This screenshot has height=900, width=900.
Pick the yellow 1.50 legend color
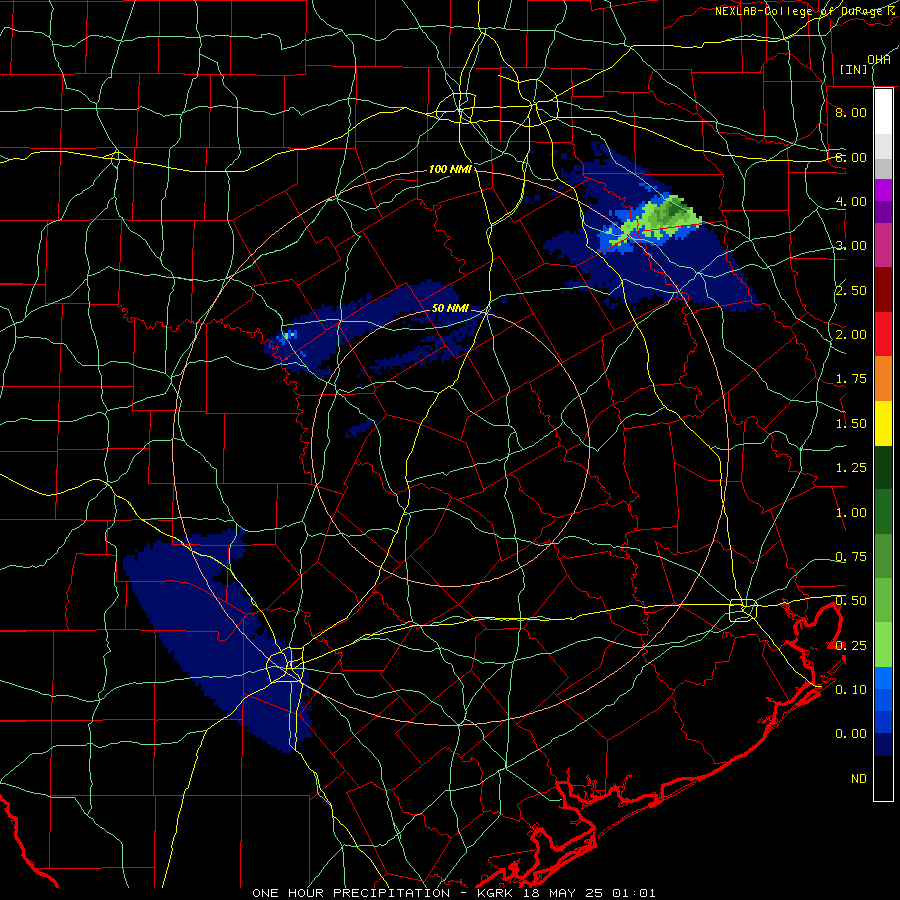tap(883, 423)
